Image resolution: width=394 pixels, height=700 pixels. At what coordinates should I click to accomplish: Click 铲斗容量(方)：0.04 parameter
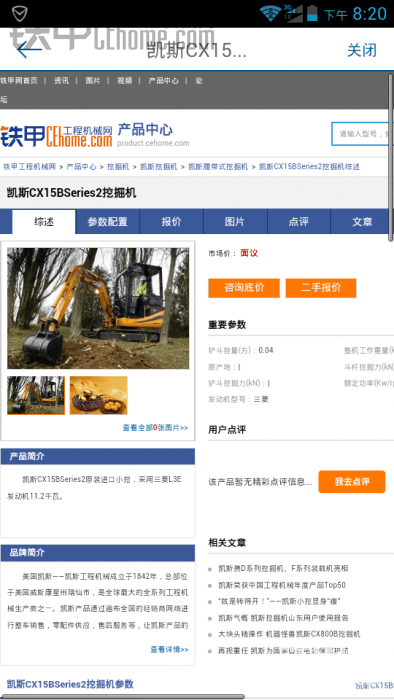pos(241,350)
